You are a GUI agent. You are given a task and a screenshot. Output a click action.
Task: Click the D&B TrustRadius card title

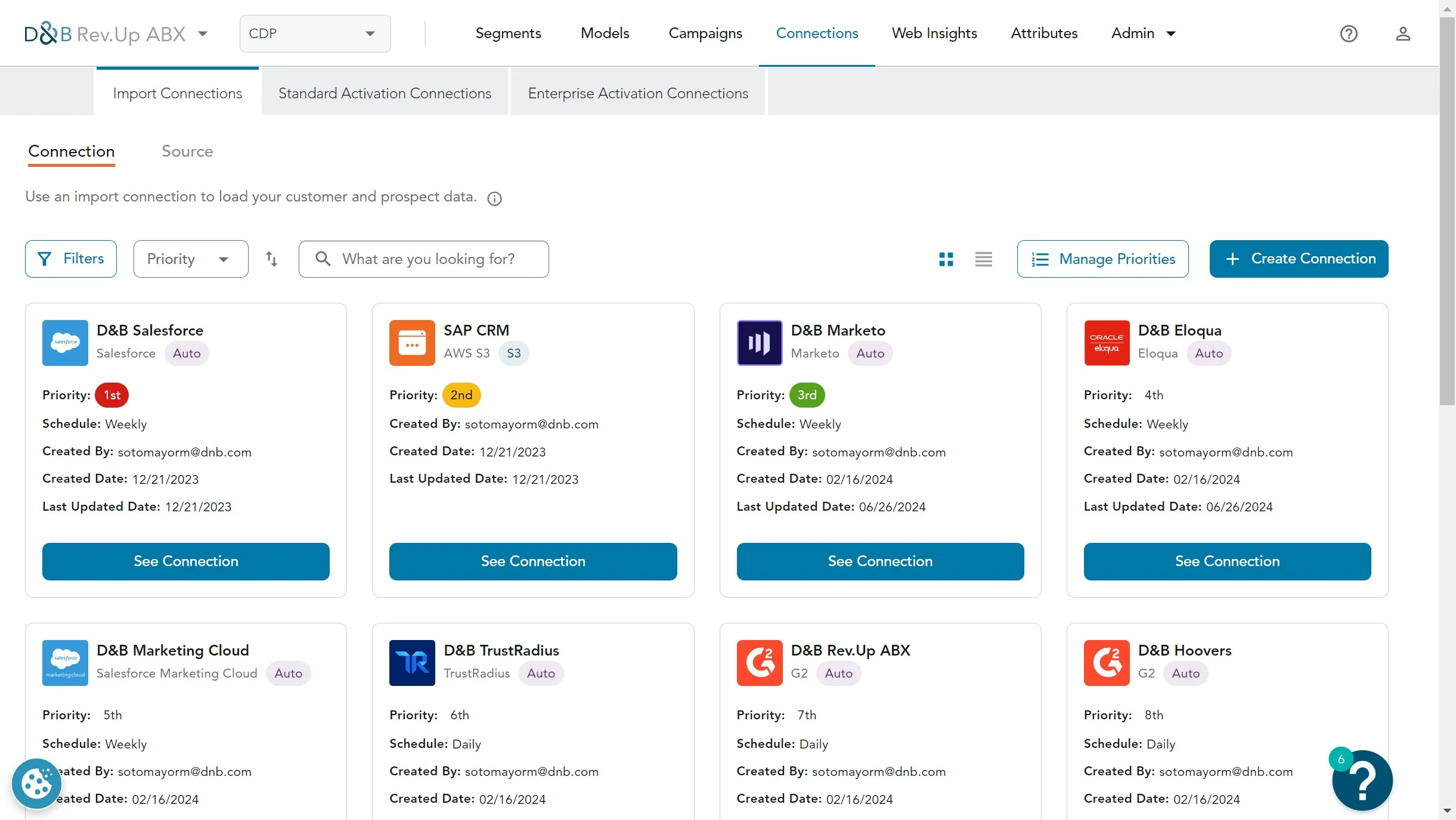[501, 650]
